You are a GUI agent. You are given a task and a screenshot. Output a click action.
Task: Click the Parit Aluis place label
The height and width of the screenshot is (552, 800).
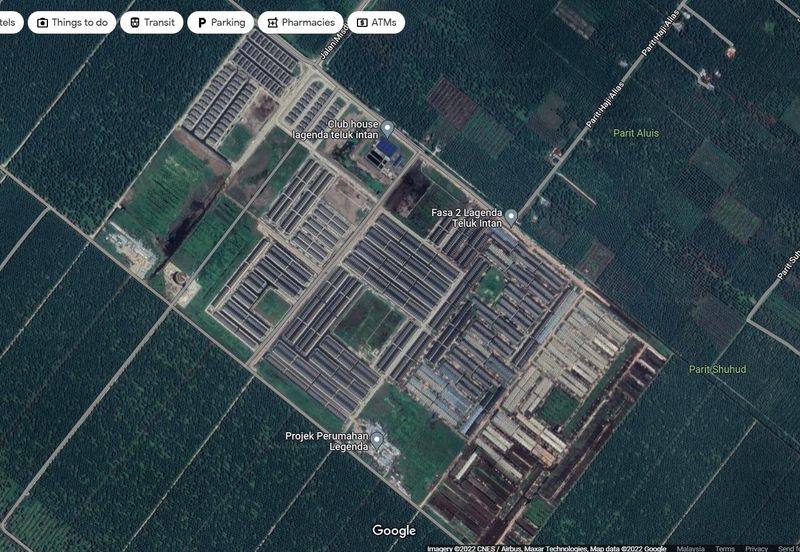pyautogui.click(x=636, y=133)
